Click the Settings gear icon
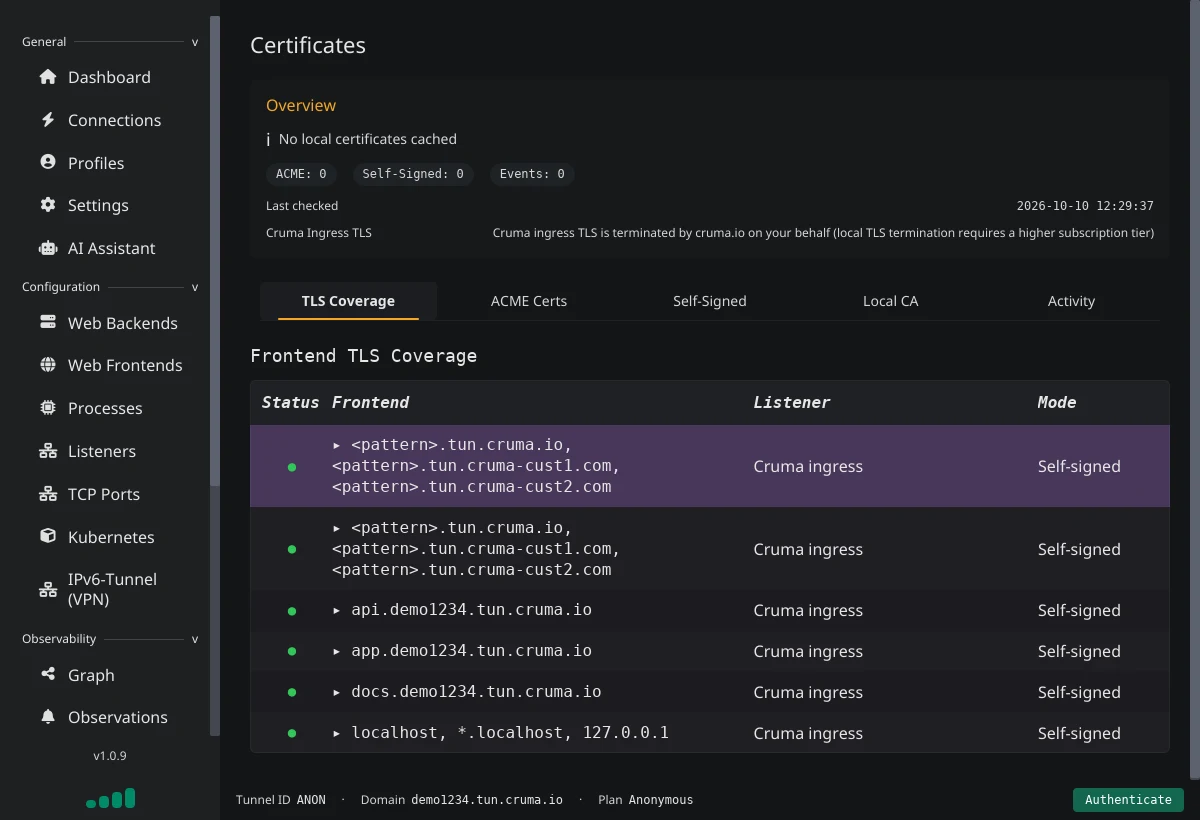The height and width of the screenshot is (820, 1200). click(48, 205)
